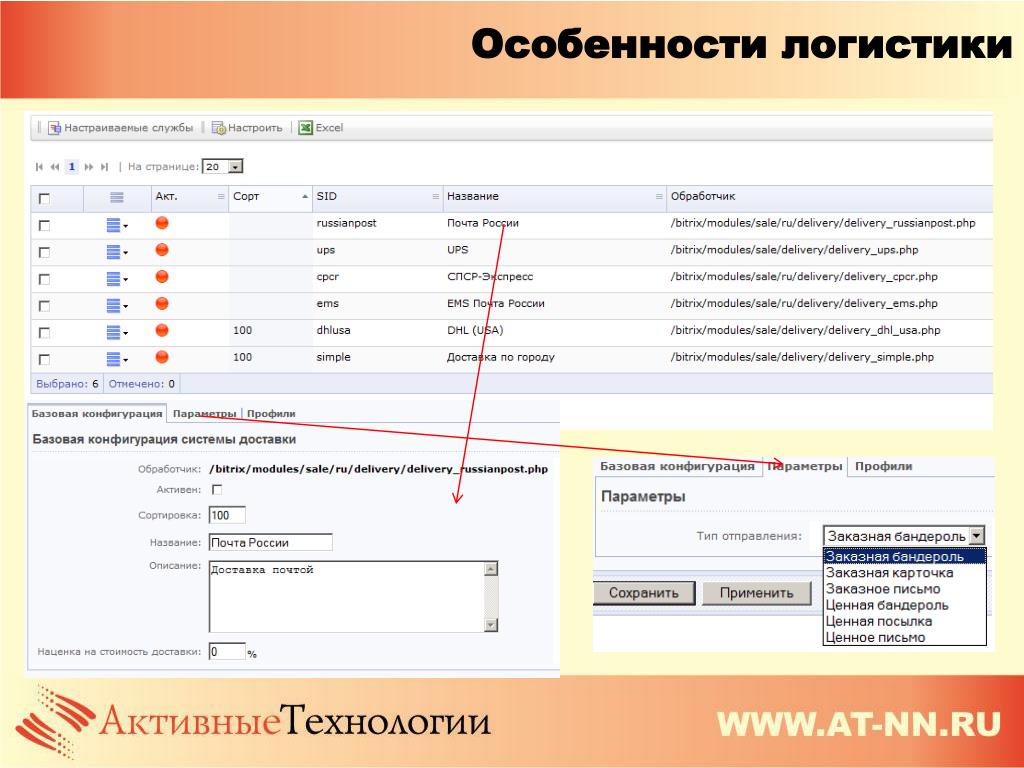This screenshot has height=768, width=1024.
Task: Tick the select-all checkbox in the table header
Action: (x=44, y=199)
